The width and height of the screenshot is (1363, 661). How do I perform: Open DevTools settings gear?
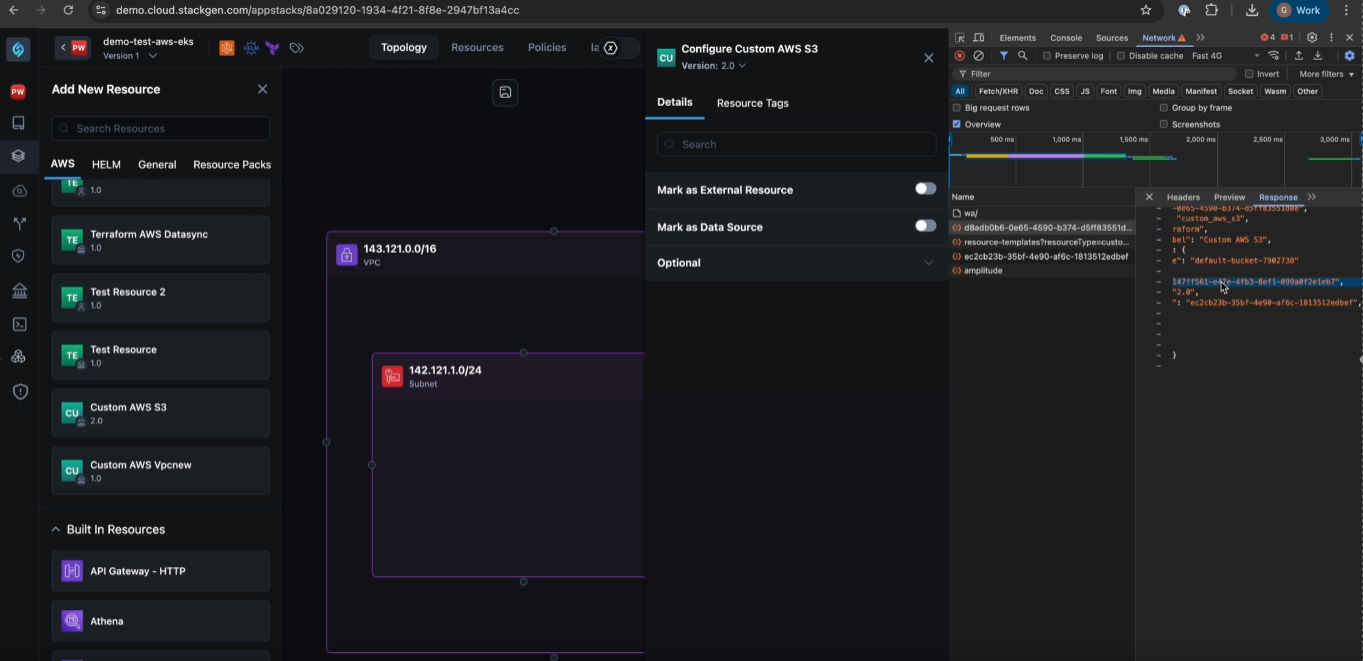(x=1312, y=38)
